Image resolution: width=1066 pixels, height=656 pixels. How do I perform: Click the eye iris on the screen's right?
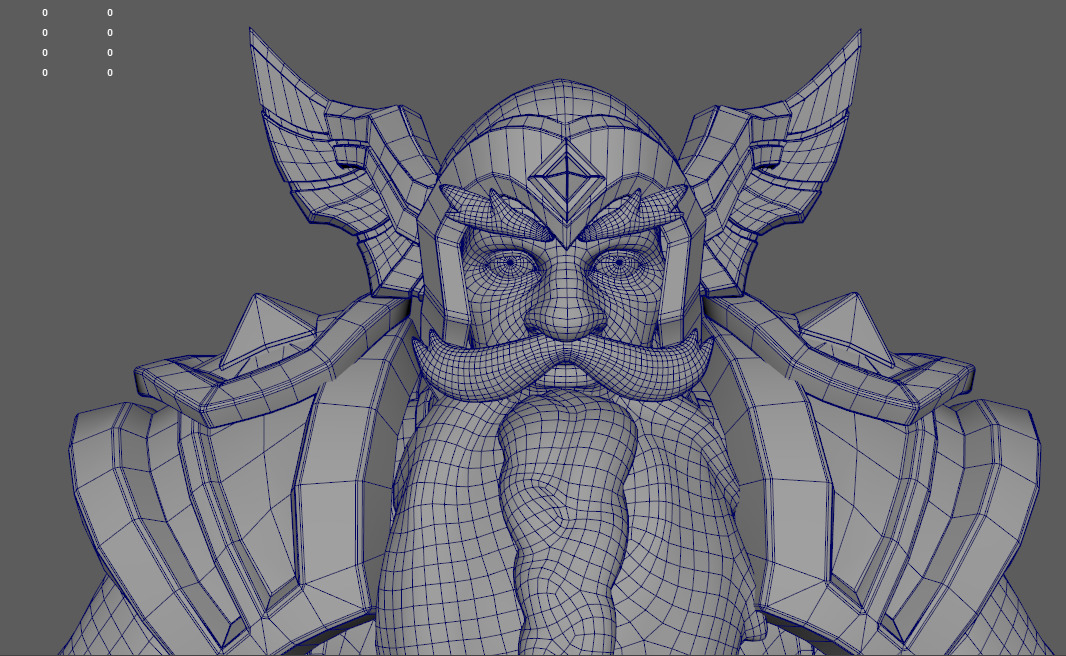[620, 262]
